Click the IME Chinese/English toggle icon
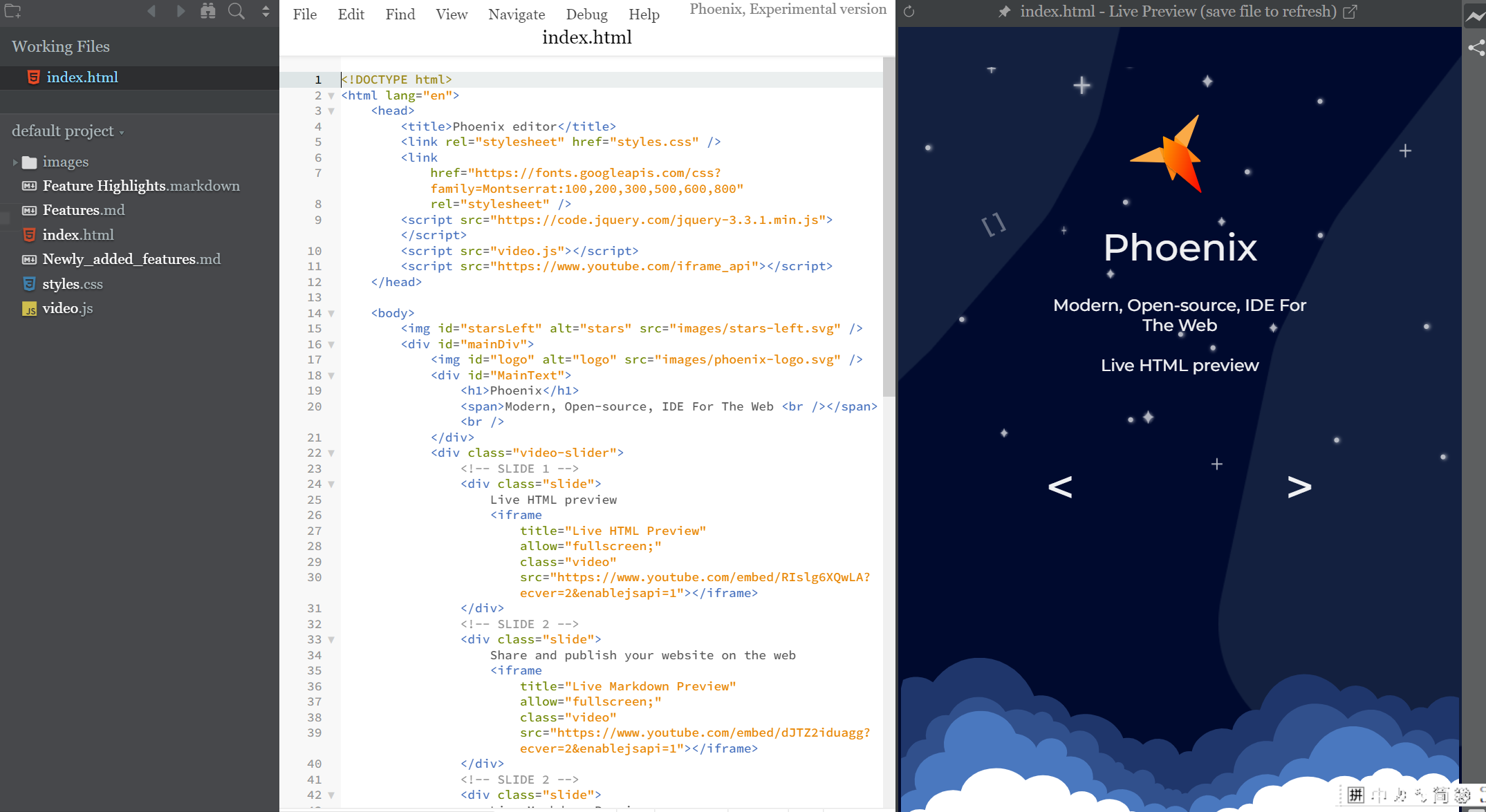 pos(1380,795)
